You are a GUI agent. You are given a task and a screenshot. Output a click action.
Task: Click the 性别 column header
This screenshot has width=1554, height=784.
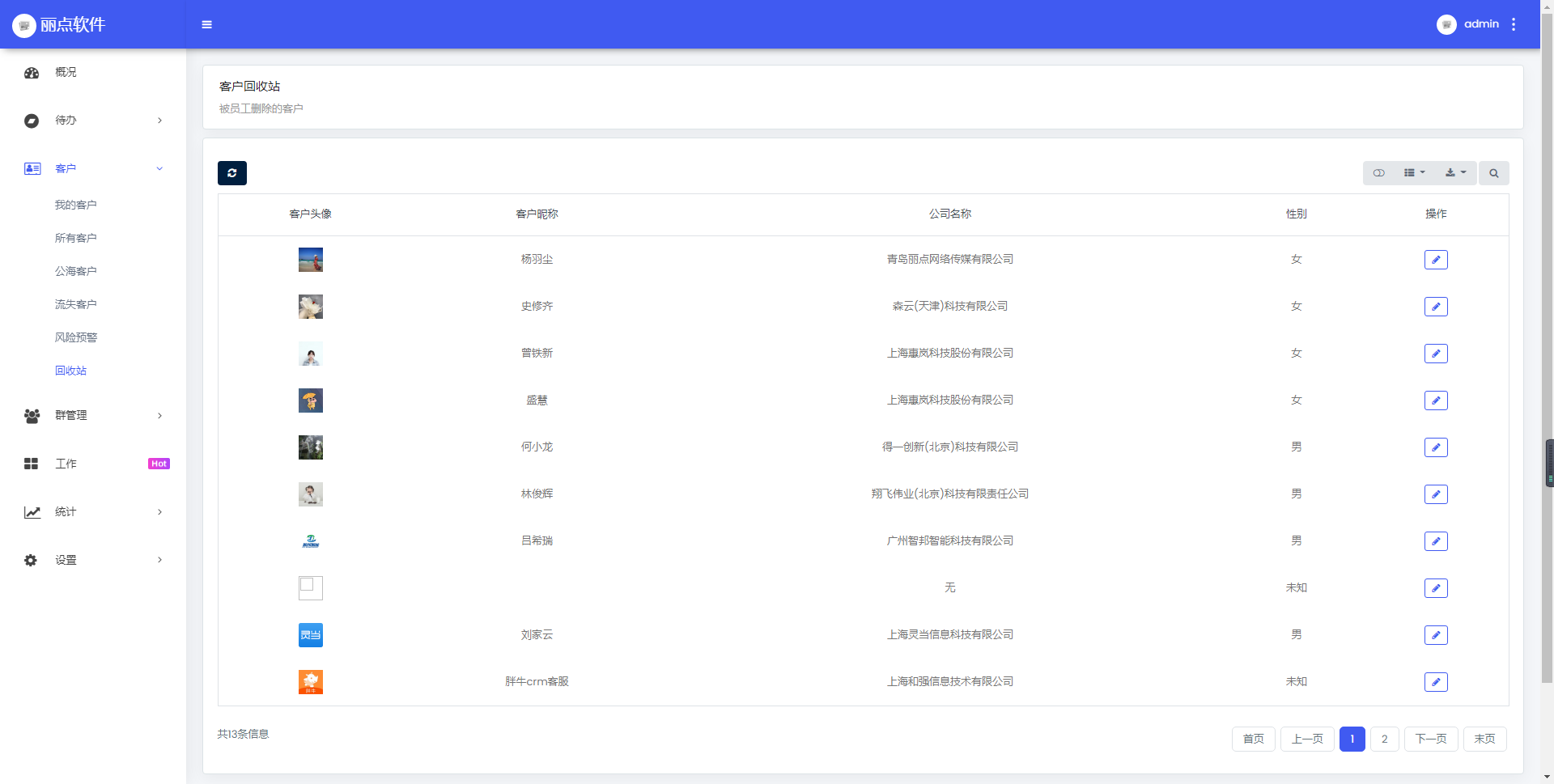1297,214
